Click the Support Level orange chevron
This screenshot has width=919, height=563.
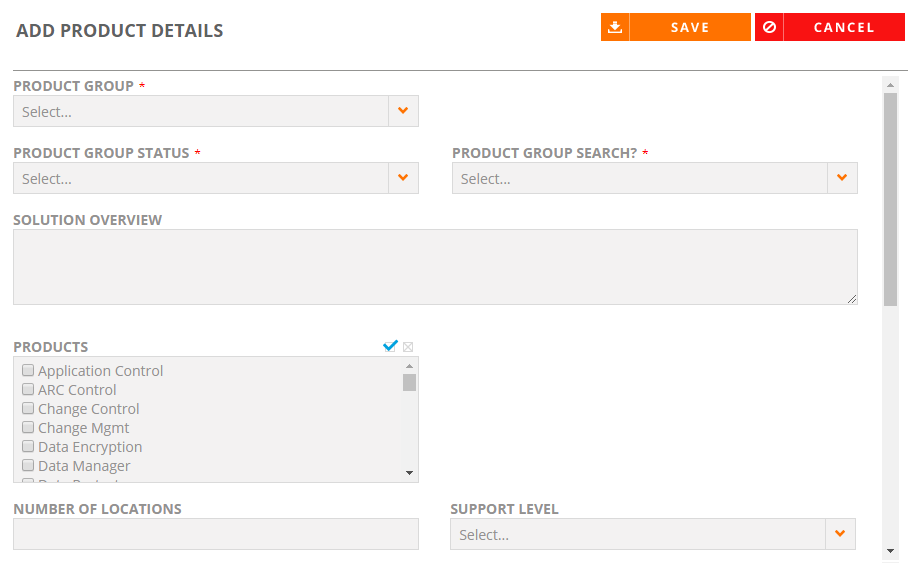[x=840, y=534]
